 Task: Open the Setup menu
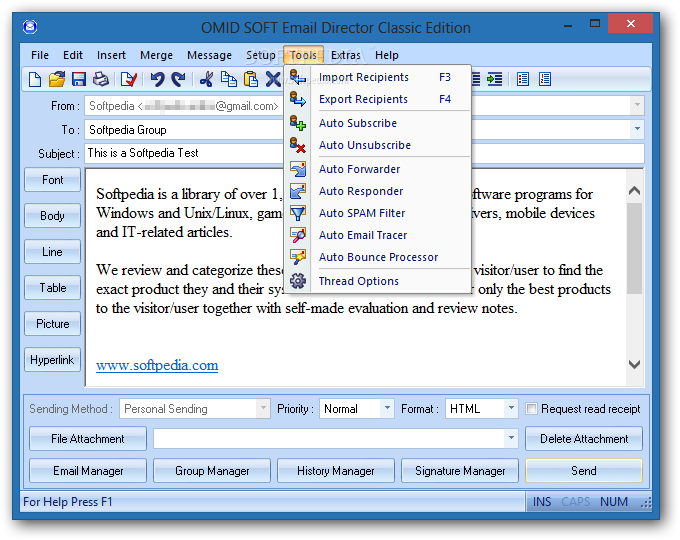(261, 55)
